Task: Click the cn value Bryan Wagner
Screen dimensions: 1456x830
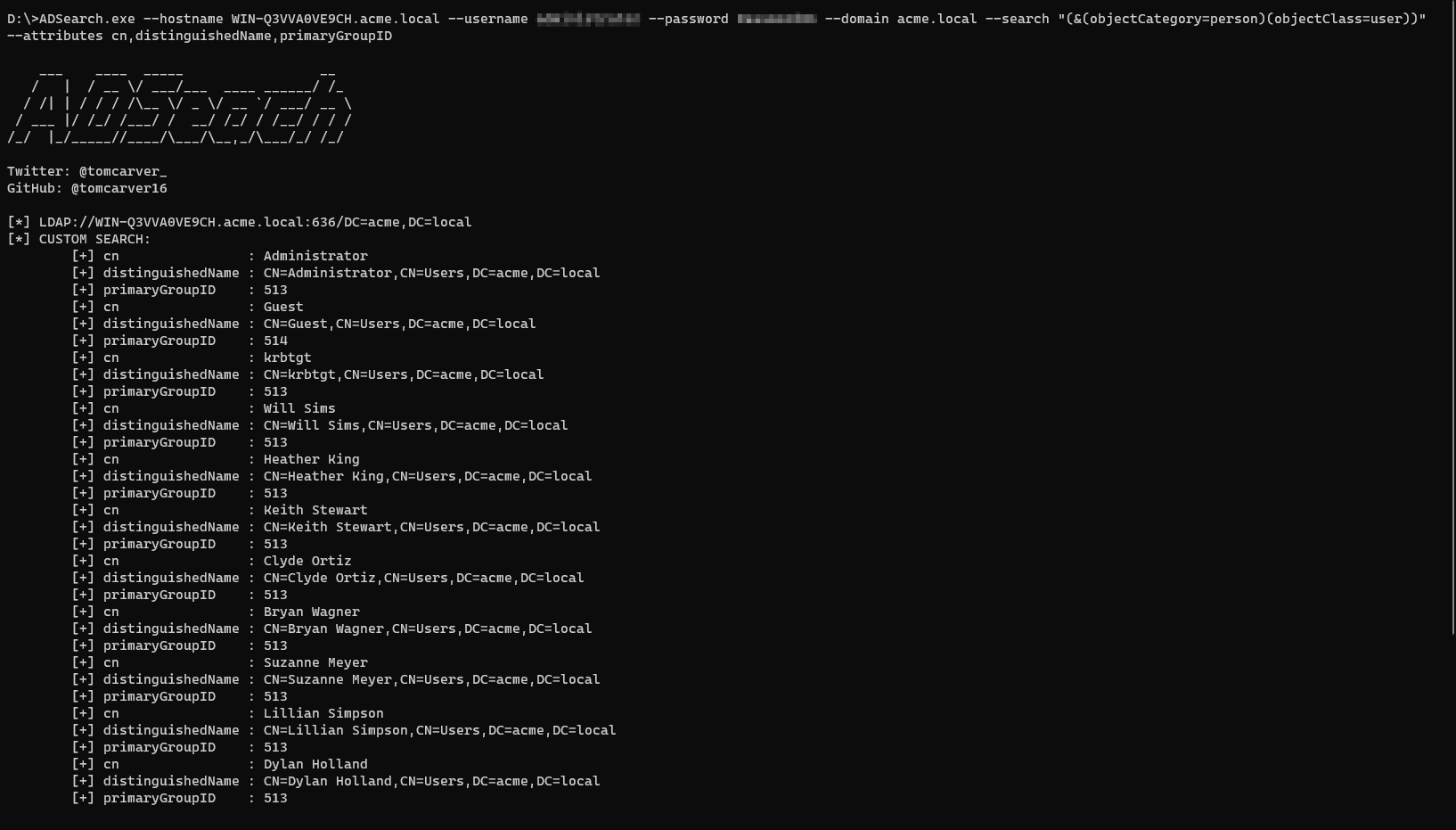Action: [311, 612]
